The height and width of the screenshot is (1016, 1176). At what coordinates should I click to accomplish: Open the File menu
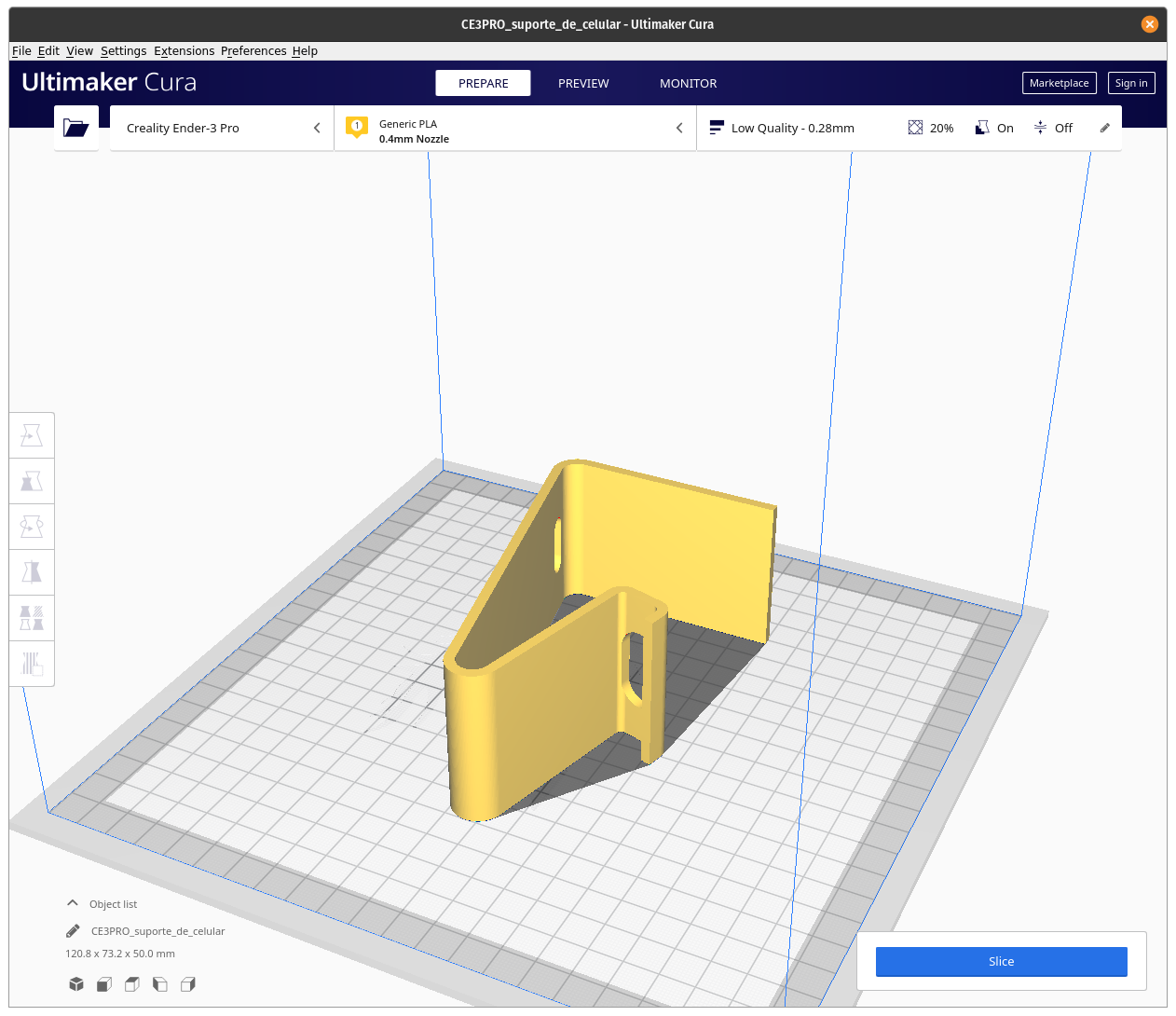click(x=21, y=51)
